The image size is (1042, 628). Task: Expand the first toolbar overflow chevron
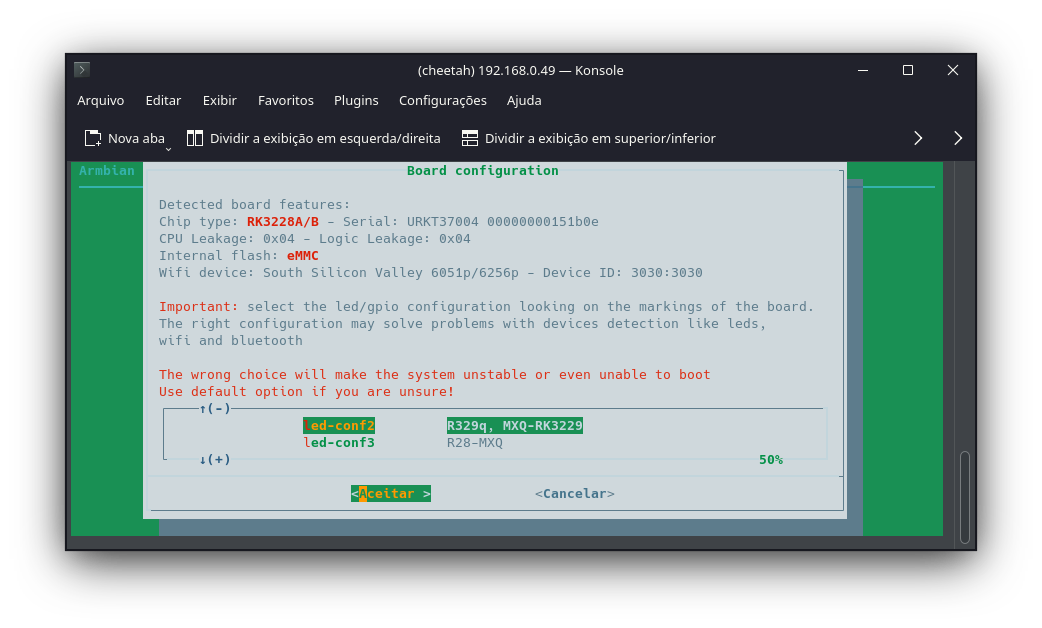coord(918,138)
